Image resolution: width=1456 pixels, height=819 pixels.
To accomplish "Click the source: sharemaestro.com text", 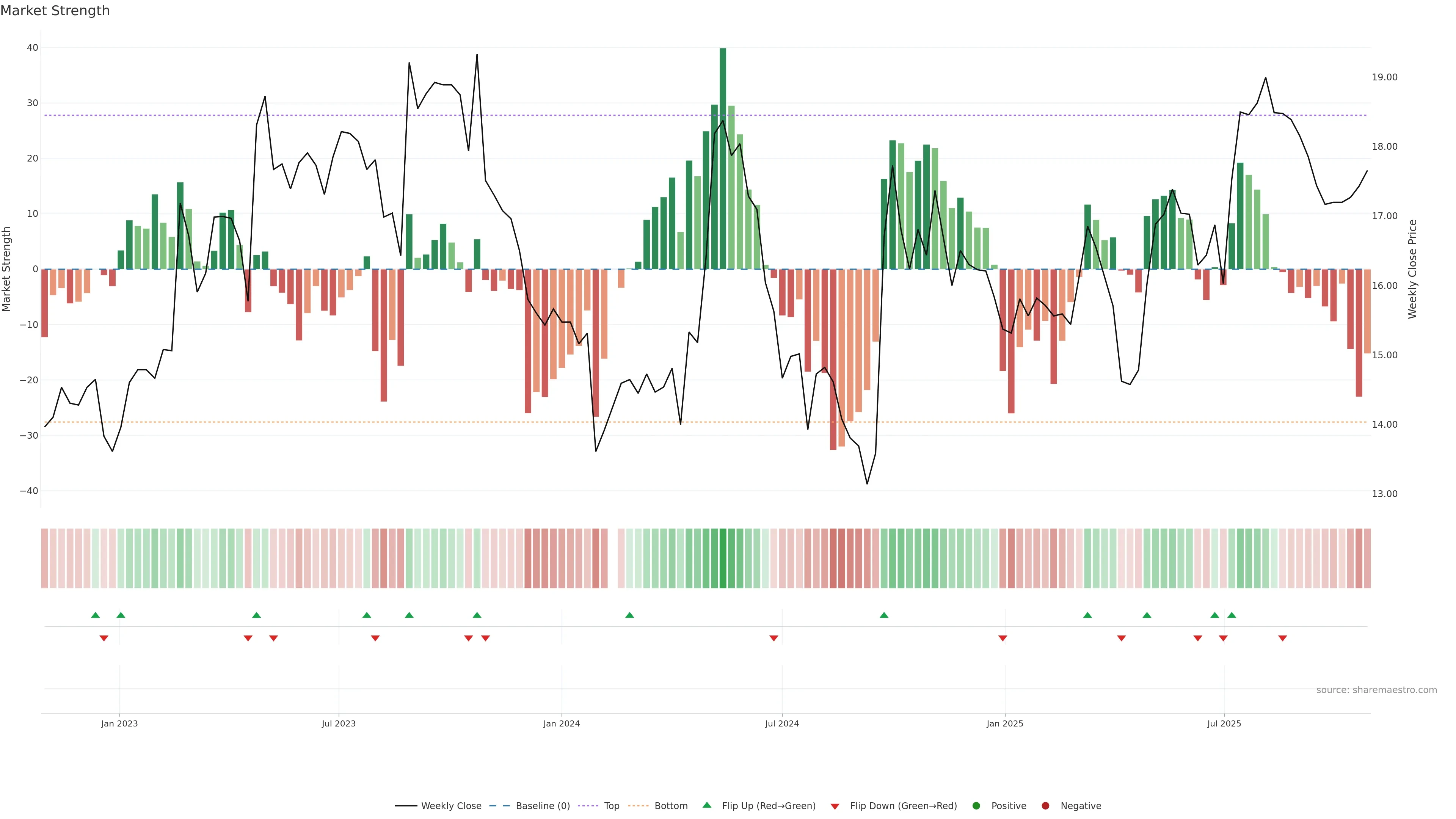I will [x=1376, y=690].
